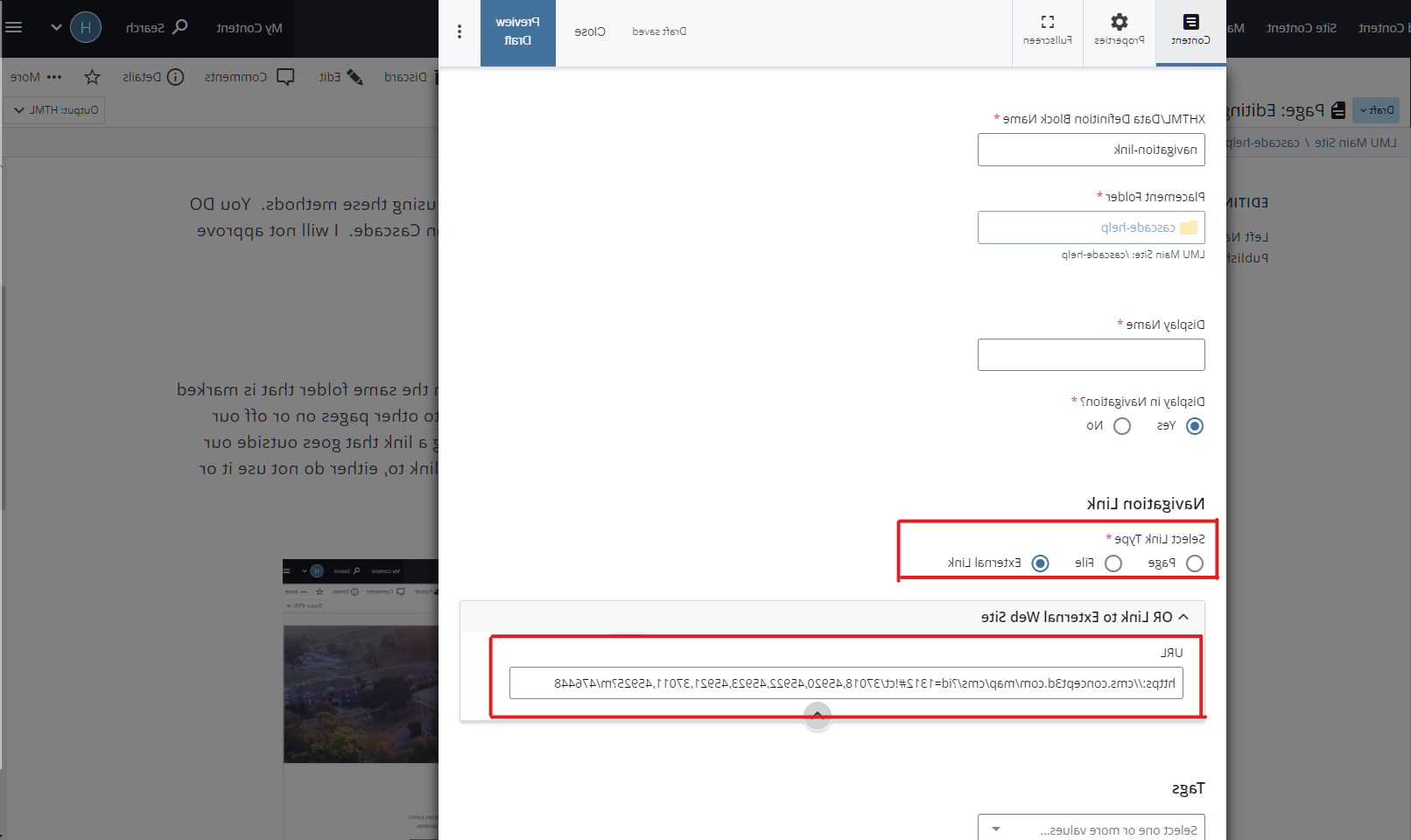
Task: Open the Tags select dropdown
Action: click(x=1092, y=829)
